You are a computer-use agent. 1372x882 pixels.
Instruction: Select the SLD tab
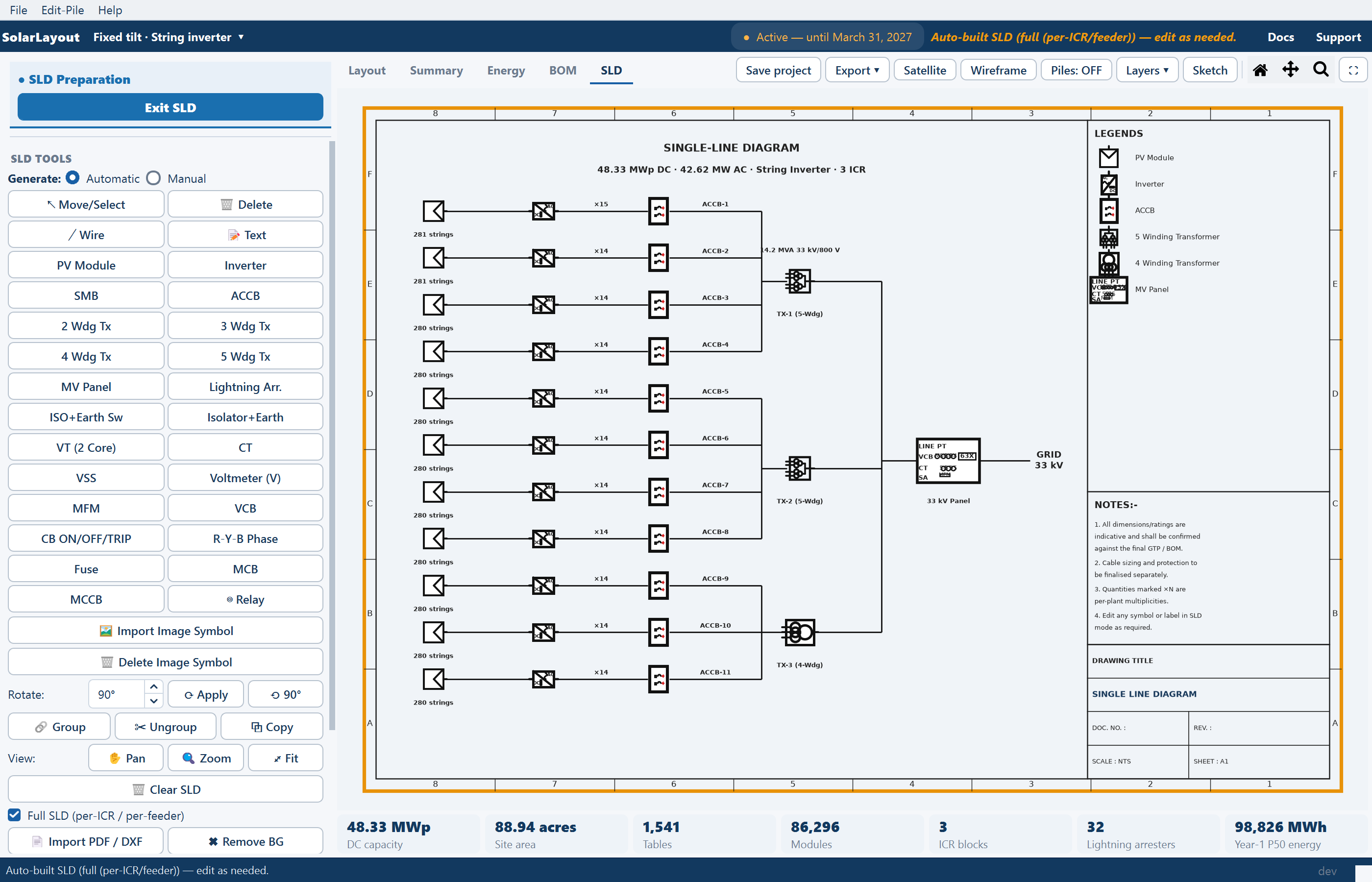click(611, 70)
